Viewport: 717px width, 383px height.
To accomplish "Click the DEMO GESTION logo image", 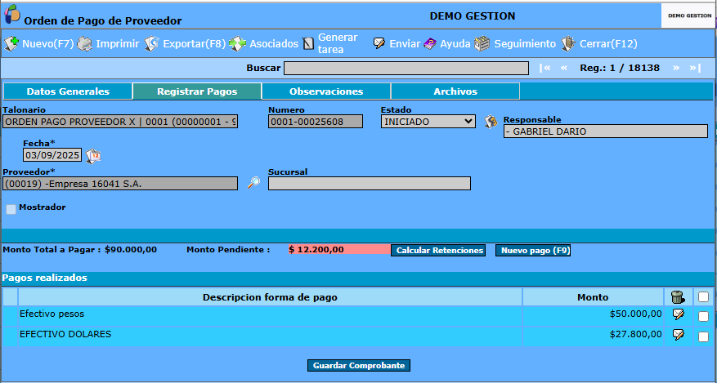I will (x=689, y=16).
